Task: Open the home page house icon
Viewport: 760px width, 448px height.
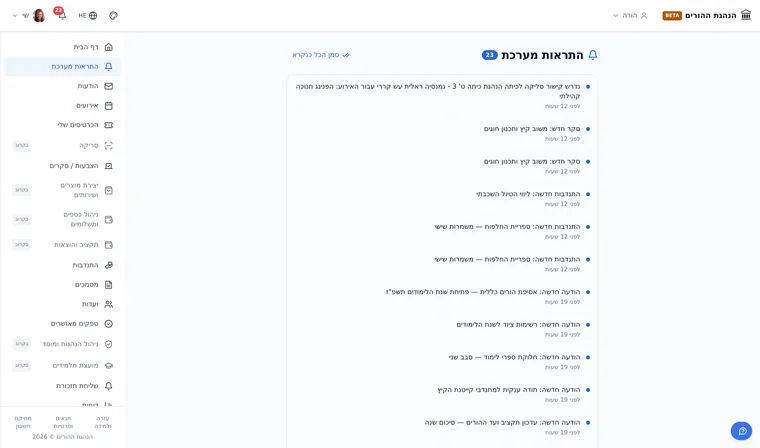Action: coord(109,47)
